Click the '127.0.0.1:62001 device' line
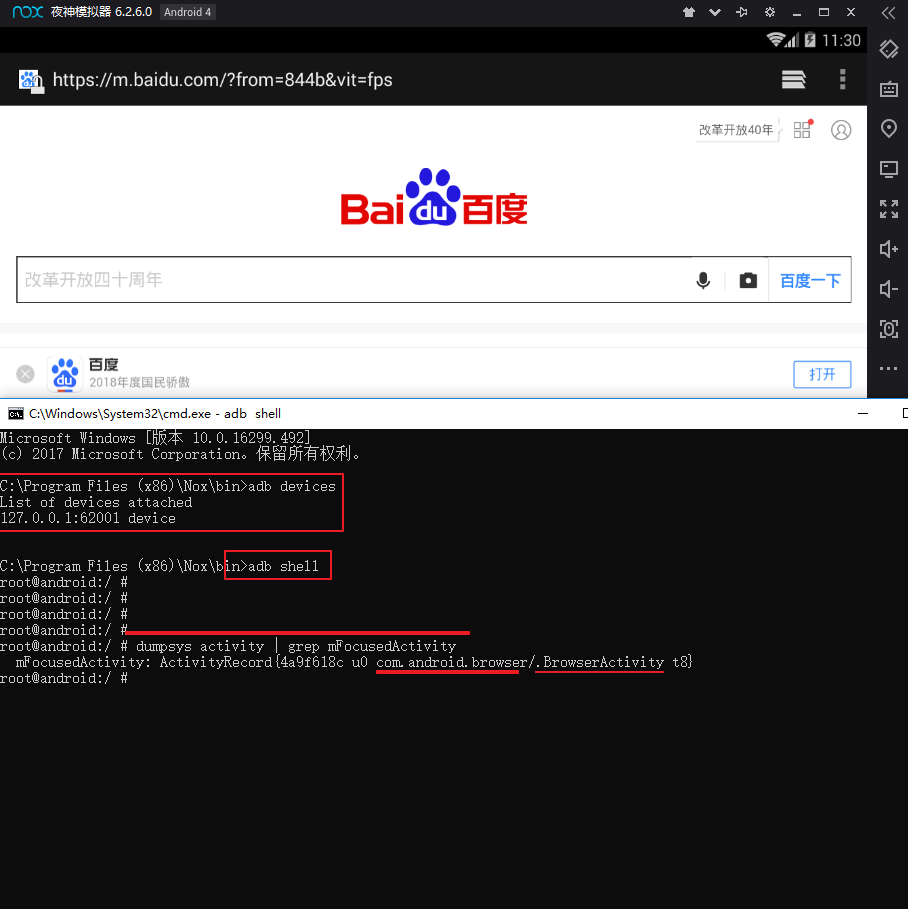This screenshot has height=909, width=908. pos(88,518)
